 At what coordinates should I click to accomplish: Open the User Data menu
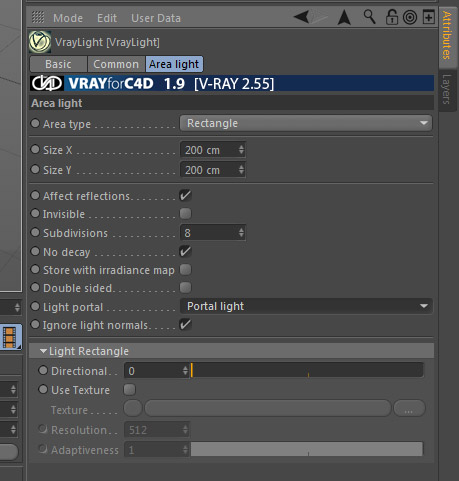click(156, 18)
